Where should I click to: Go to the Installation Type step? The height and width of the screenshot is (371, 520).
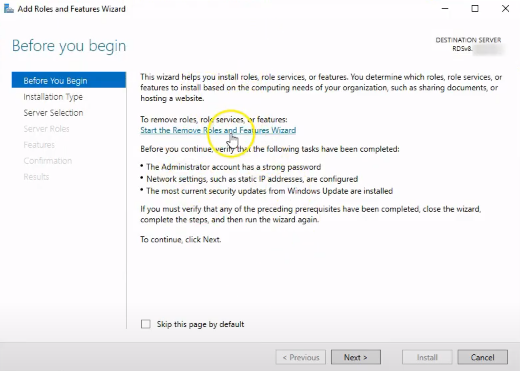(x=53, y=97)
